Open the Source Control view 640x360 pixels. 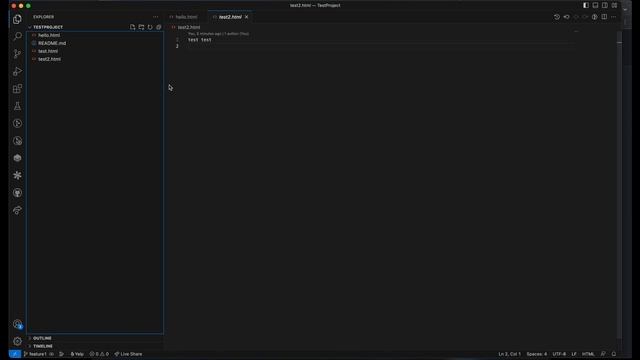(17, 54)
